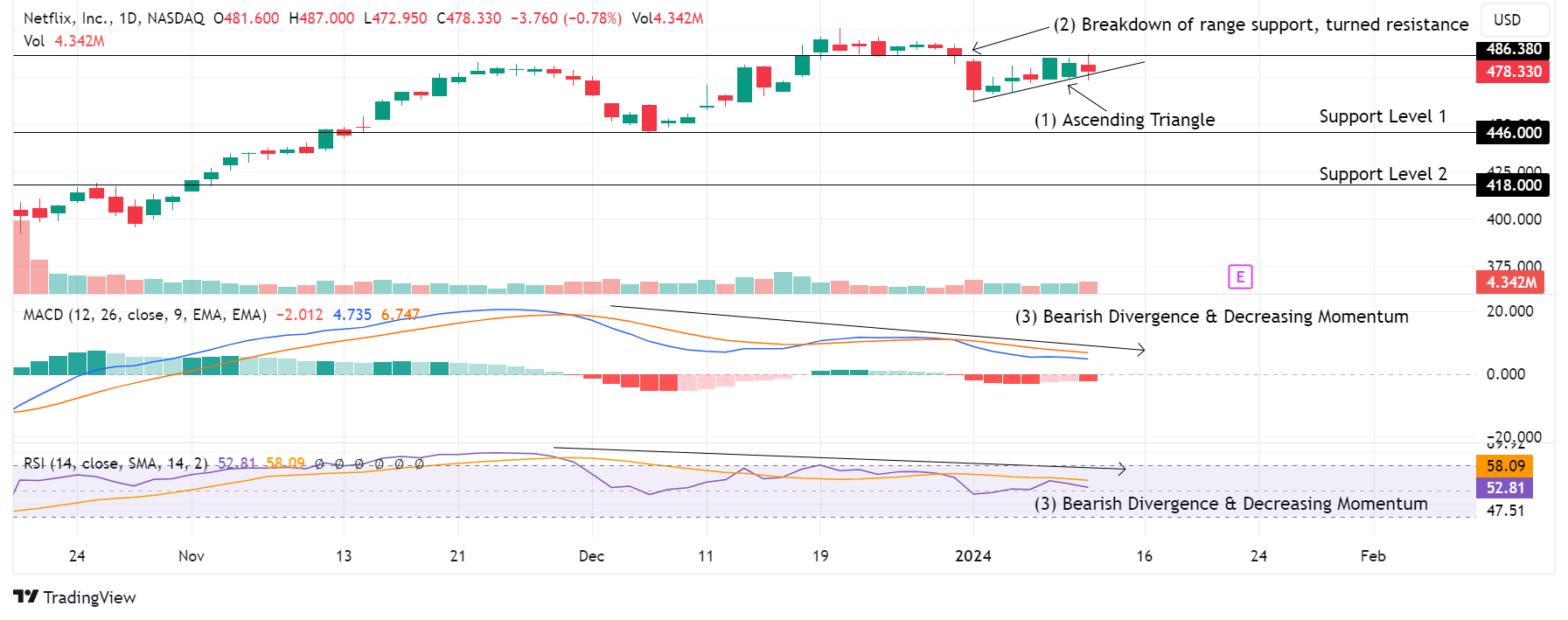1568x620 pixels.
Task: Click the 47.51 RSI scale value
Action: [x=1506, y=511]
